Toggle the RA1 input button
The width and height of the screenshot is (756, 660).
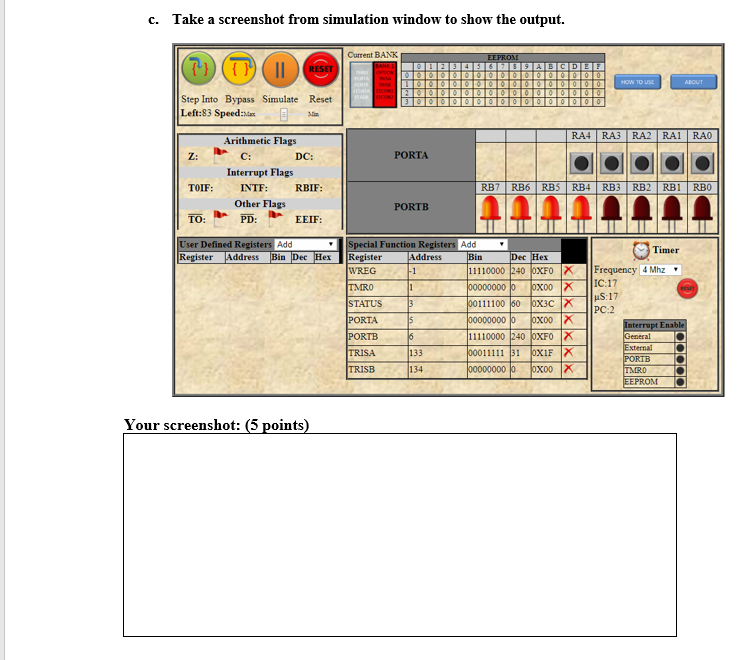[x=672, y=163]
